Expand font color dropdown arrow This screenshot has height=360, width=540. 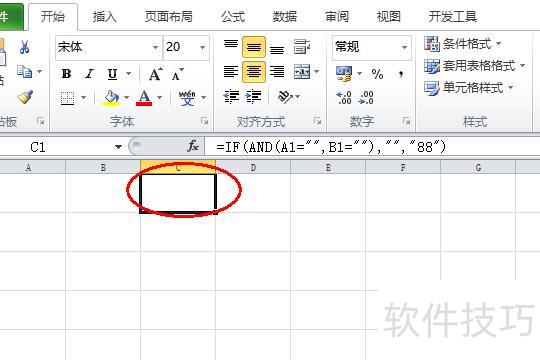[x=159, y=98]
